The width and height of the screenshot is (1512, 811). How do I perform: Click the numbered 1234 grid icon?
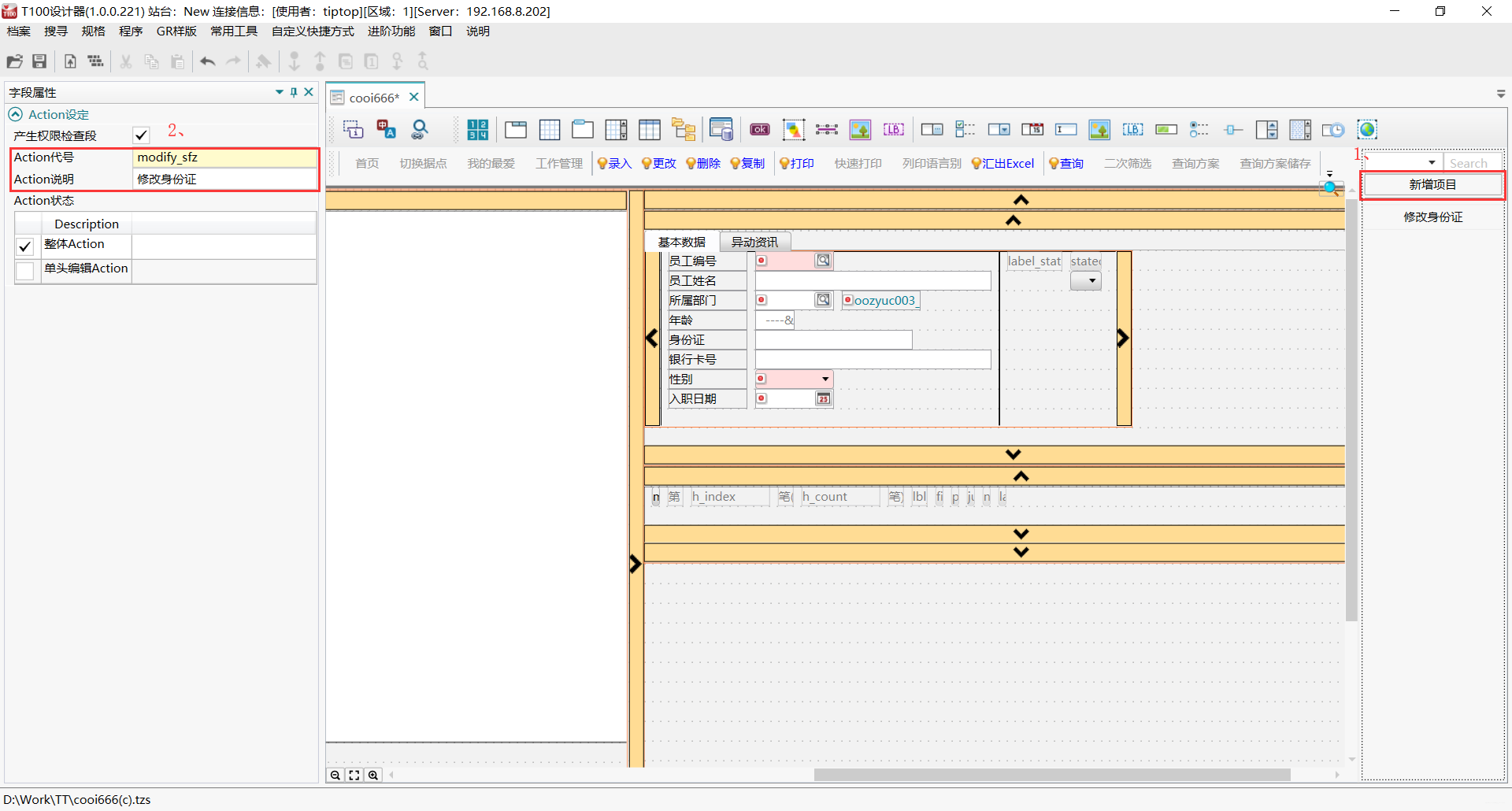tap(478, 129)
